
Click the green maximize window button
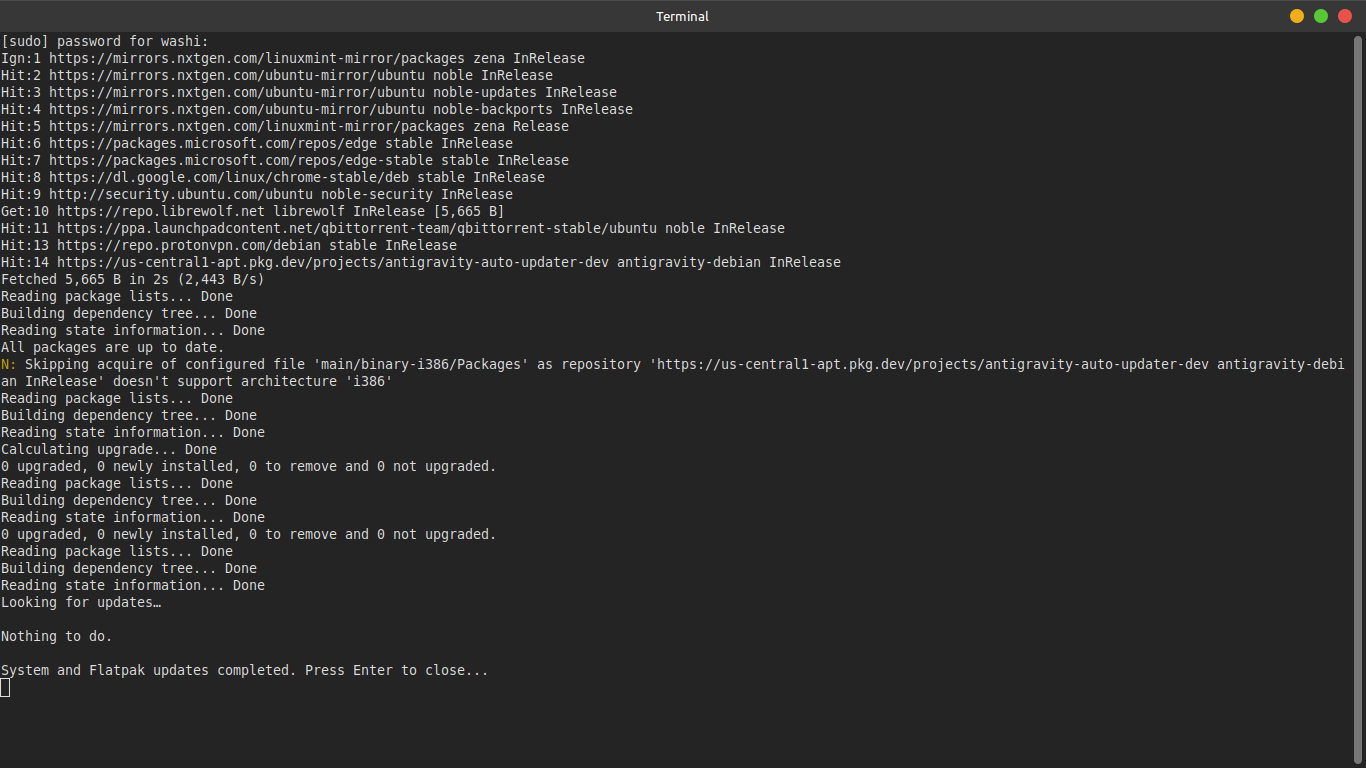click(x=1321, y=16)
